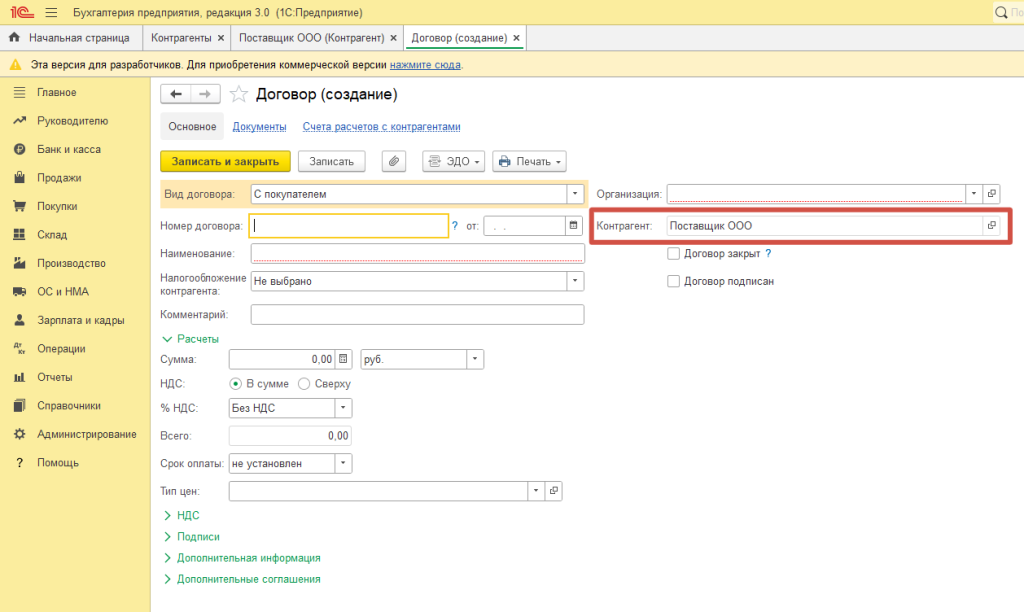Open the Банк и касса sidebar section

point(68,149)
